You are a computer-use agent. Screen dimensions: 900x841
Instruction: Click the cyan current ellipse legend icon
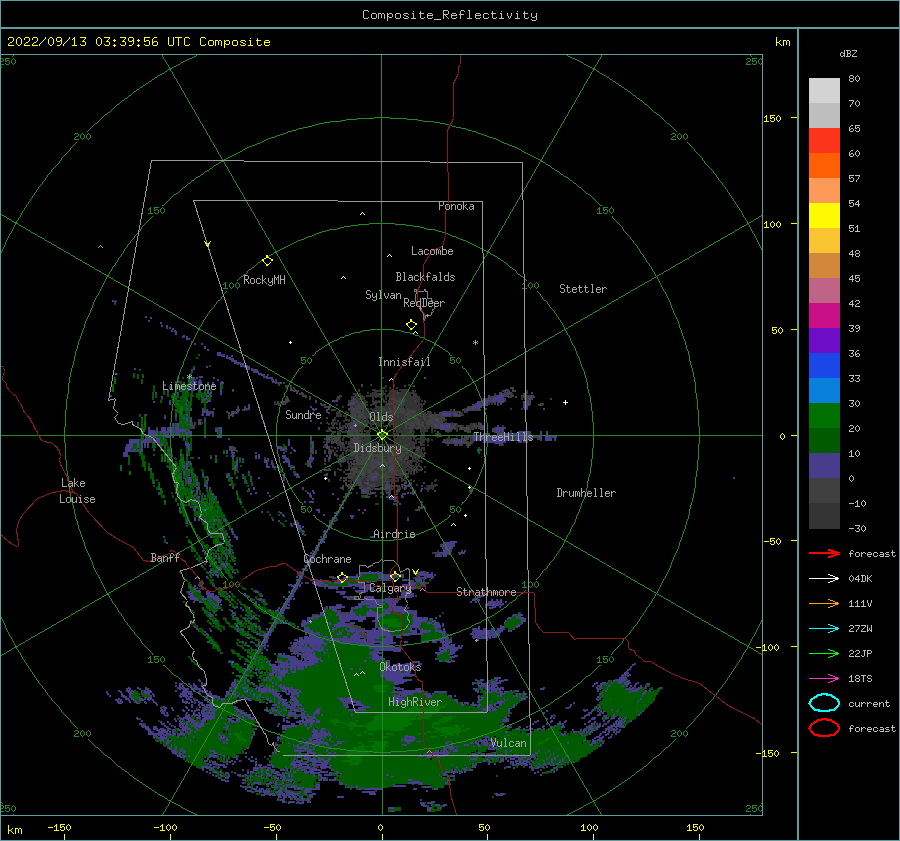[824, 703]
